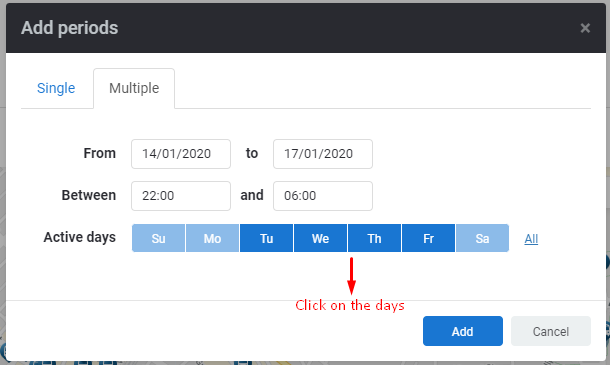Click the From date field 14/01/2020
Viewport: 610px width, 365px height.
(181, 154)
